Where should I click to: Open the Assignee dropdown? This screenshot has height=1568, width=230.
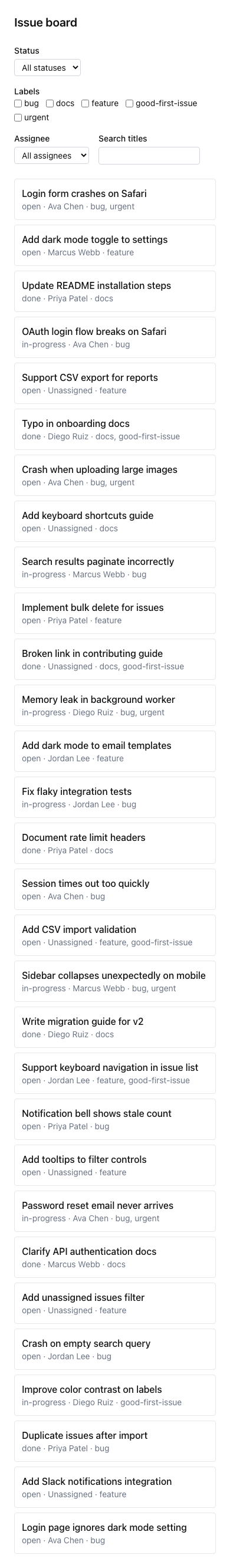pyautogui.click(x=51, y=156)
